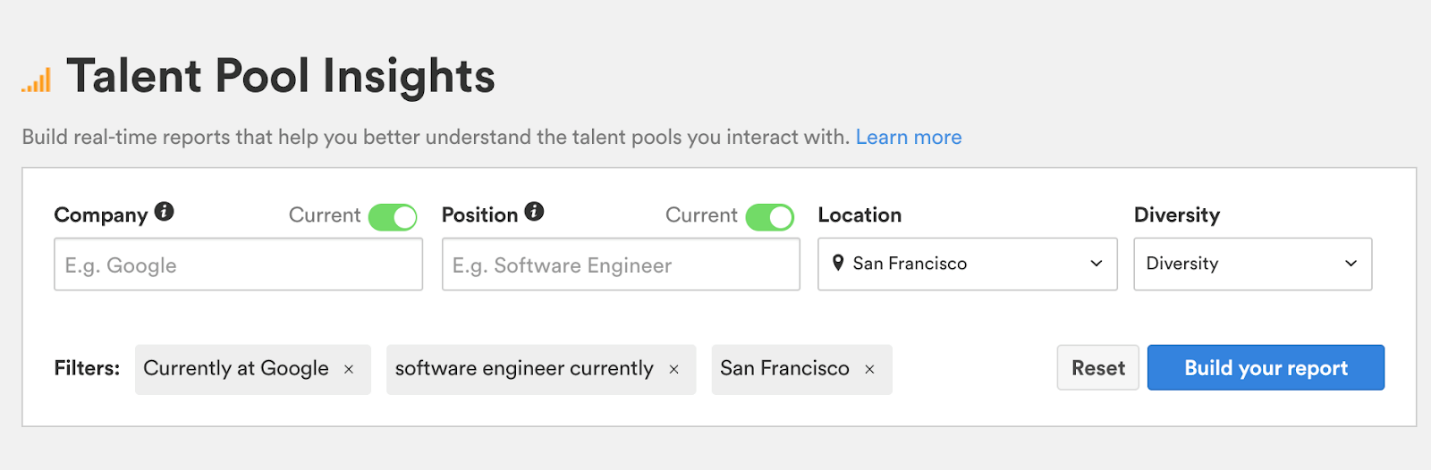The width and height of the screenshot is (1431, 470).
Task: Focus the Position input field
Action: (621, 264)
